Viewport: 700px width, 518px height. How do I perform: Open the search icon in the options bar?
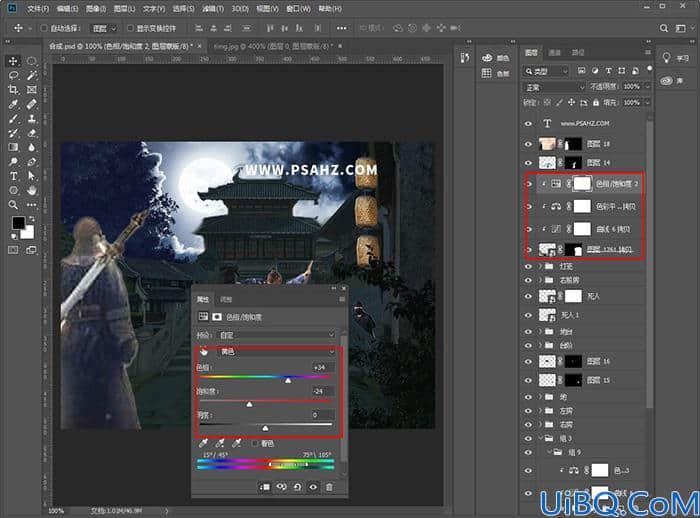coord(664,28)
